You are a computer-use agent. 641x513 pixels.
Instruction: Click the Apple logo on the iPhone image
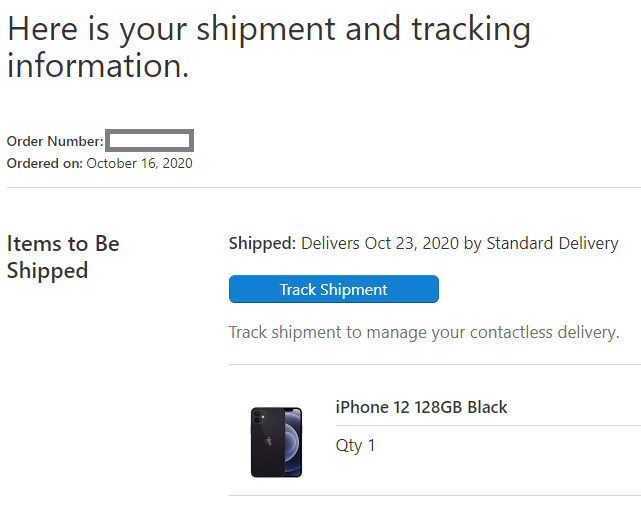269,441
